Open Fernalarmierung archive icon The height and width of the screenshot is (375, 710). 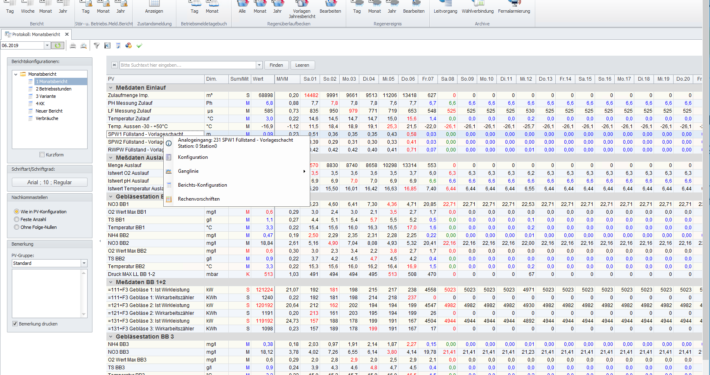coord(514,7)
